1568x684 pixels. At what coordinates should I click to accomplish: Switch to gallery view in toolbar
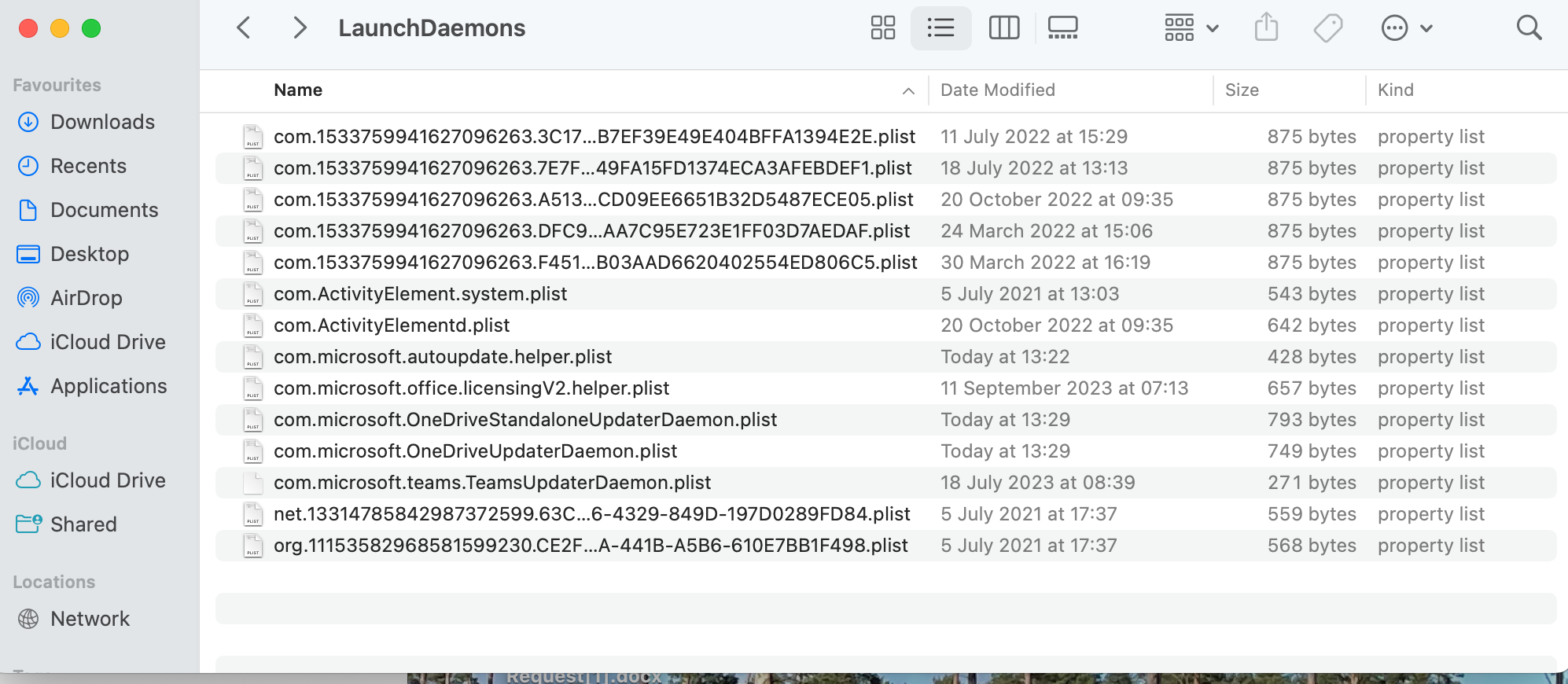point(1062,28)
